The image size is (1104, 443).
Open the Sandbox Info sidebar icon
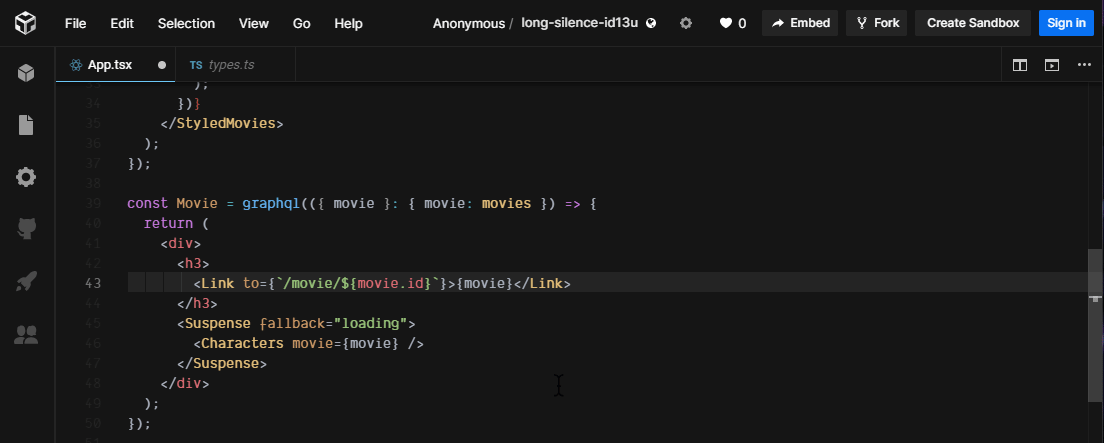tap(26, 73)
